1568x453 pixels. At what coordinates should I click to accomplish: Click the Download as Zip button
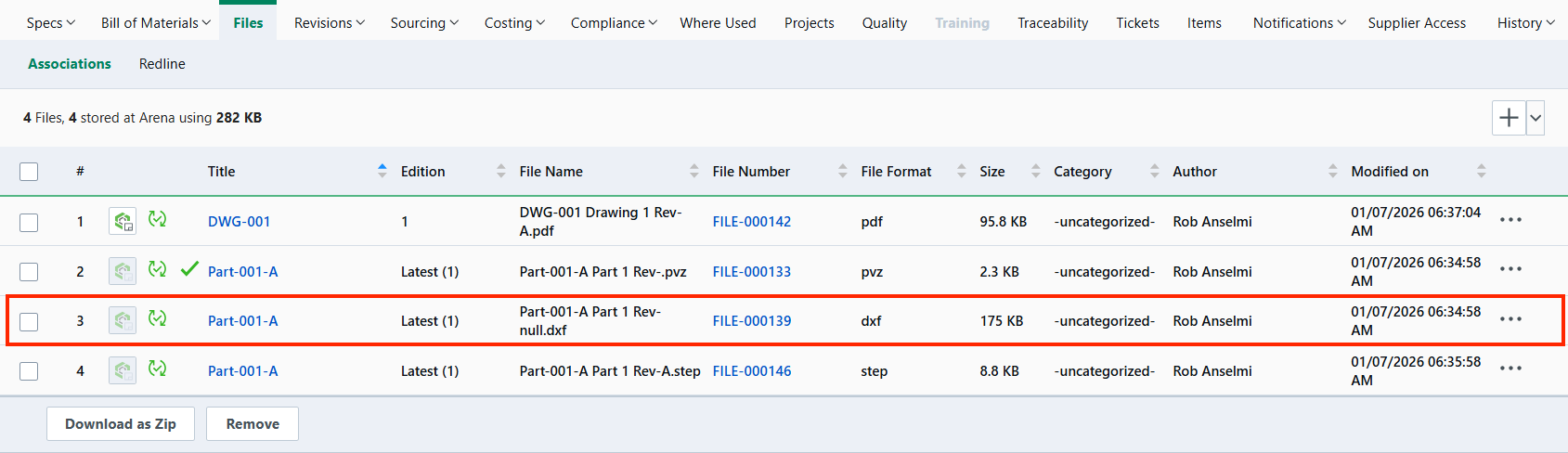(x=121, y=423)
